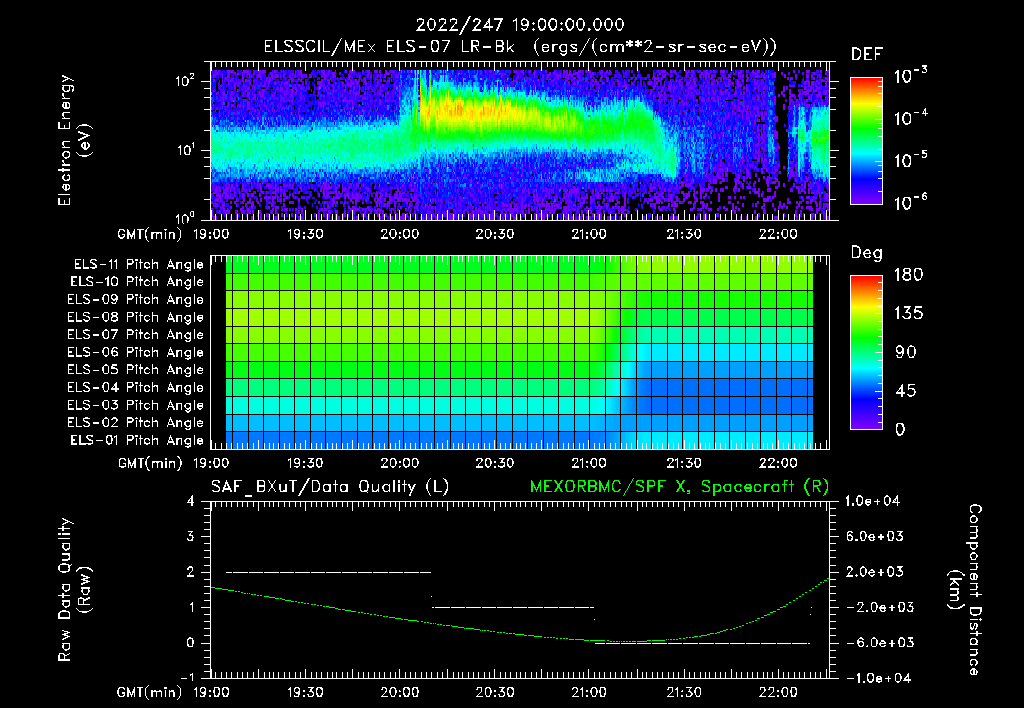Click the DEF color bar heading
The height and width of the screenshot is (708, 1024).
pos(867,54)
